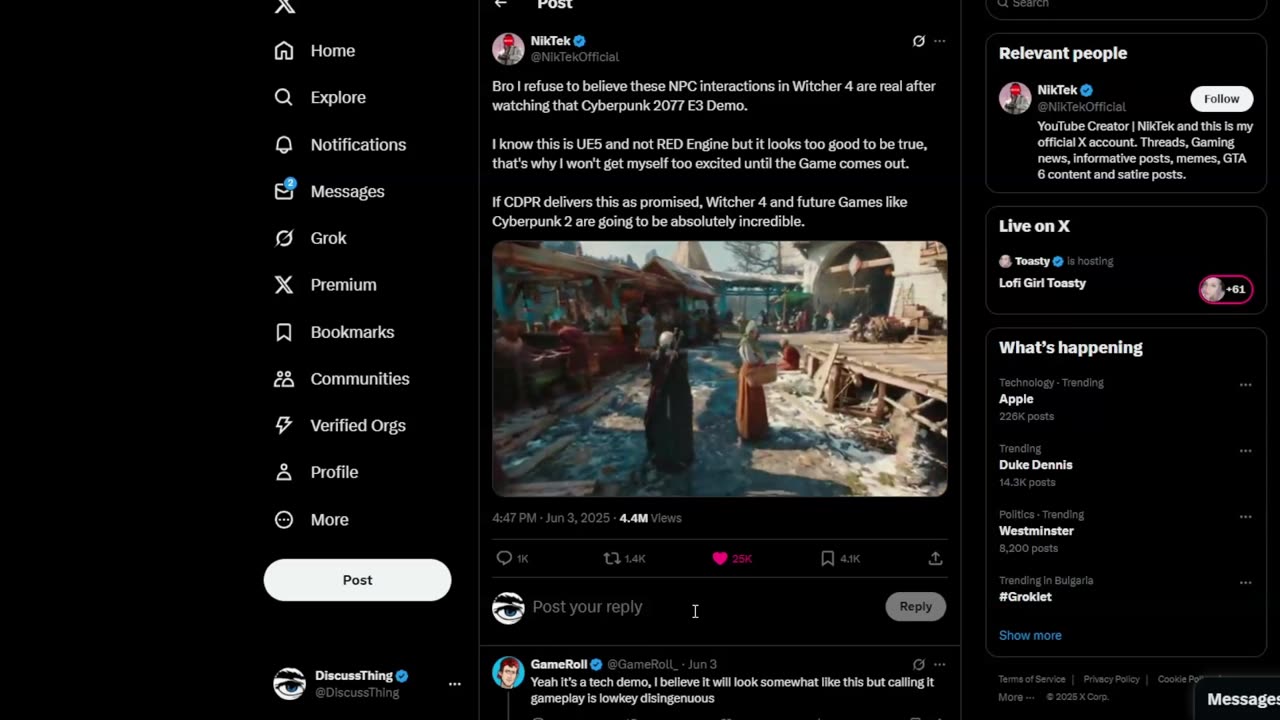Click the Verified Orgs lightning icon
Viewport: 1280px width, 720px height.
284,425
